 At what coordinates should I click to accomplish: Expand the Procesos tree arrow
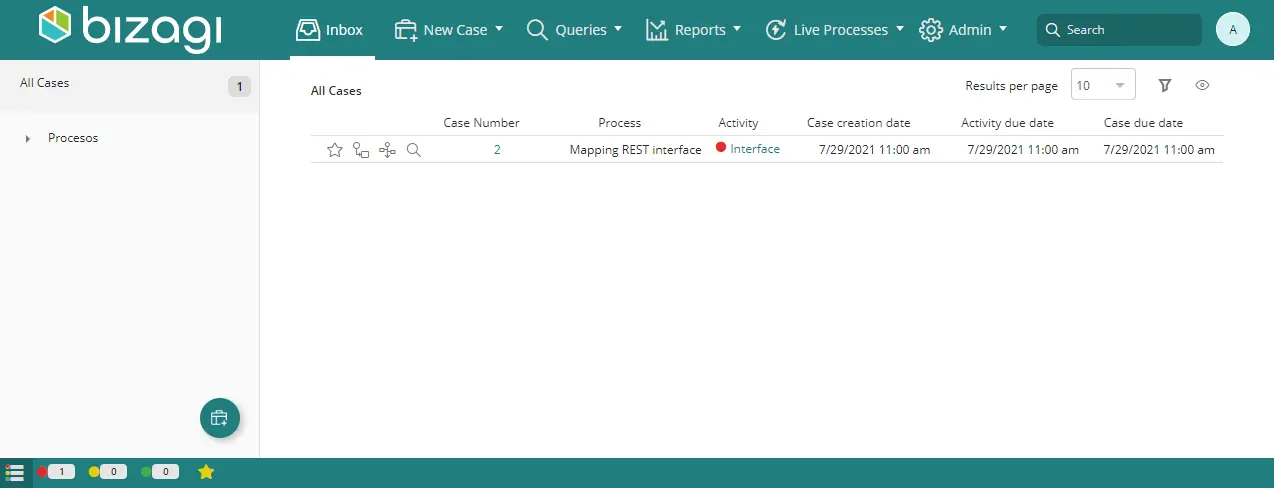tap(28, 139)
